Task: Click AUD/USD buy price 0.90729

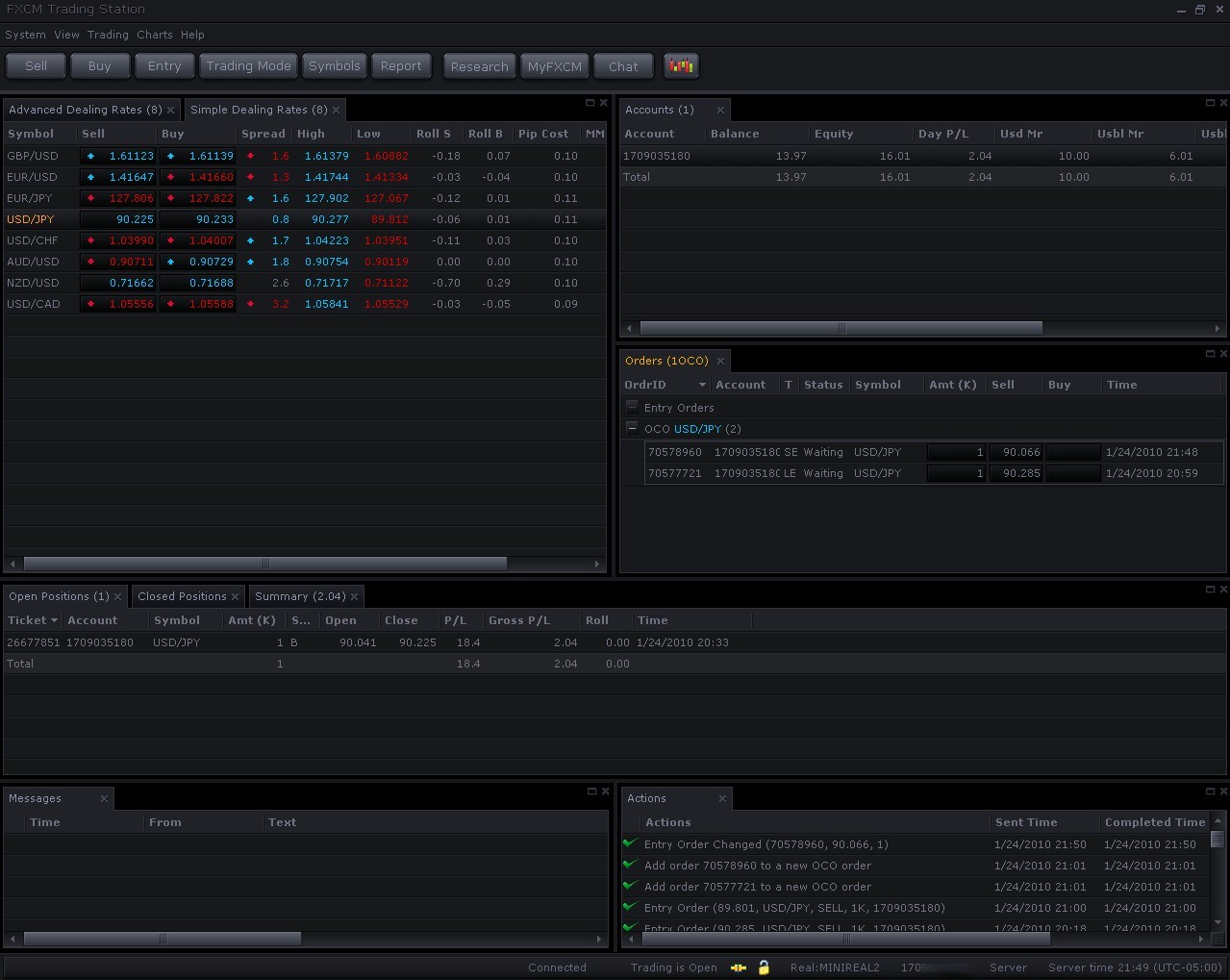Action: [198, 262]
